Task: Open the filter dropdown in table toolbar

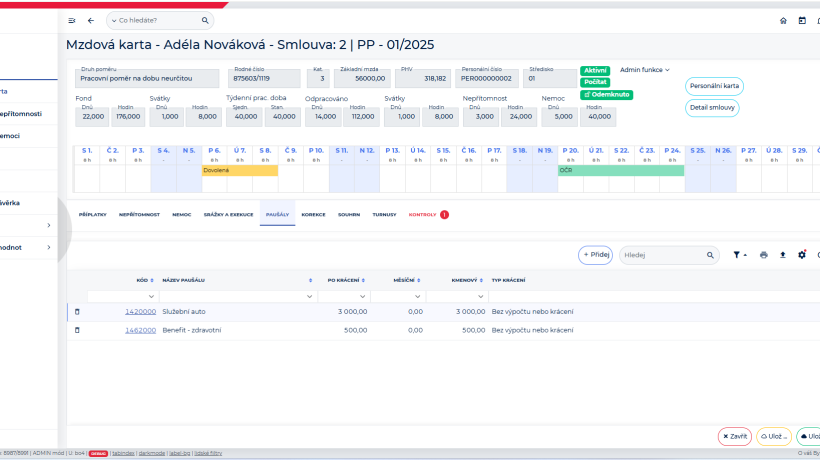Action: (739, 255)
